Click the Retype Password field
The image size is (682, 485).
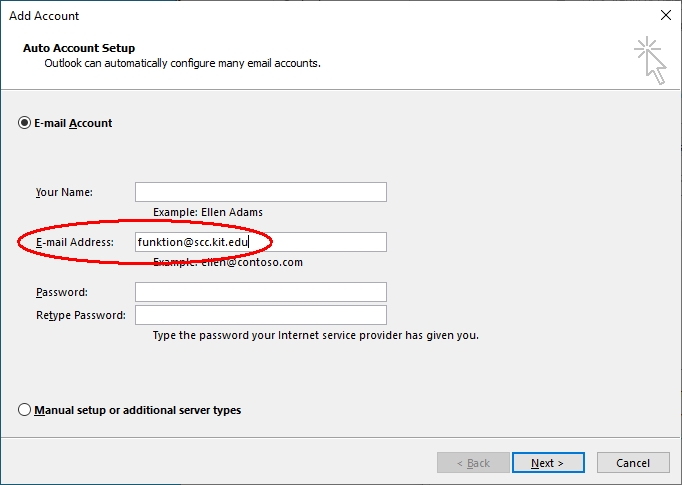click(x=261, y=315)
